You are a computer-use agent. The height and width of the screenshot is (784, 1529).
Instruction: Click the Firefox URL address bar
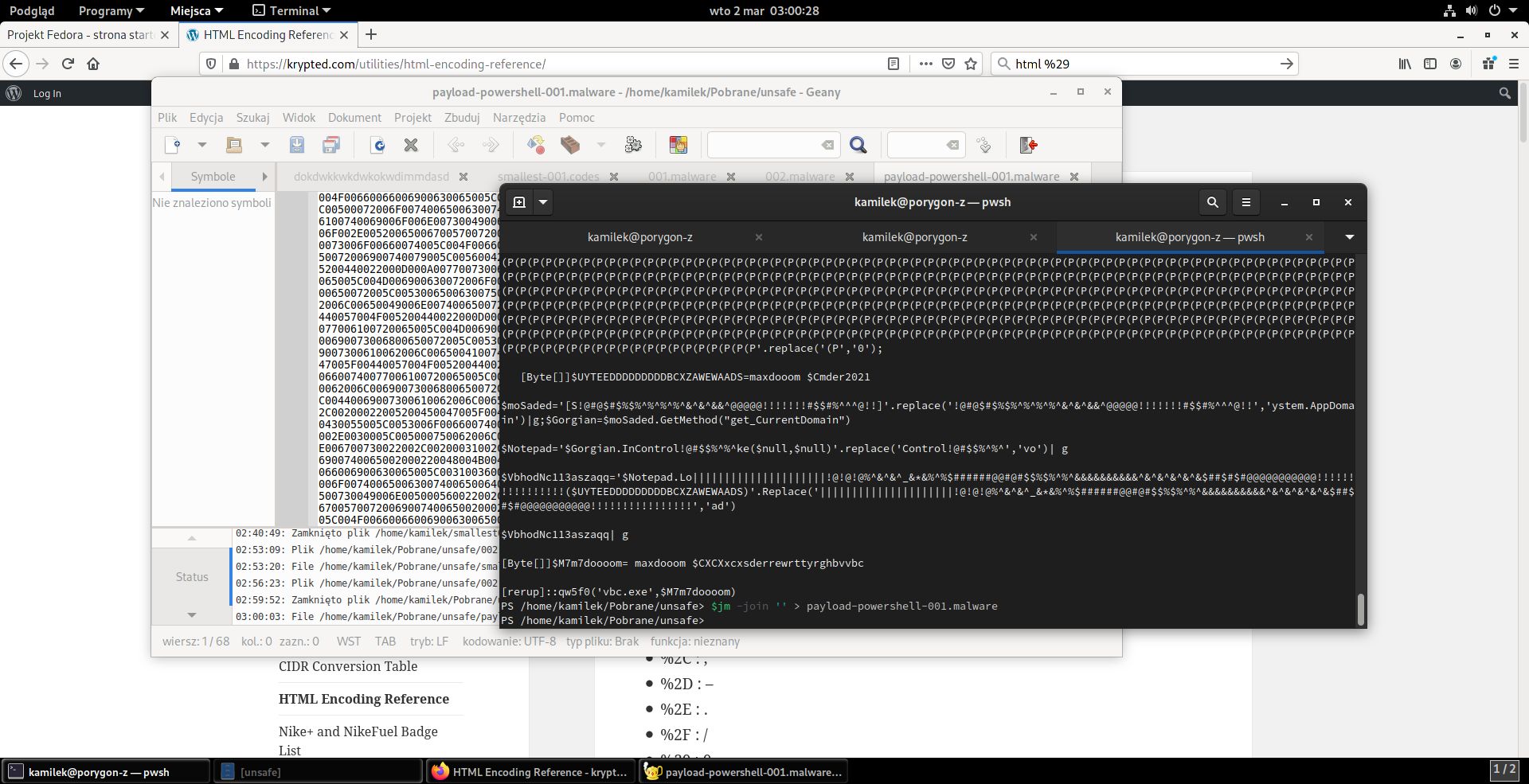click(x=557, y=64)
